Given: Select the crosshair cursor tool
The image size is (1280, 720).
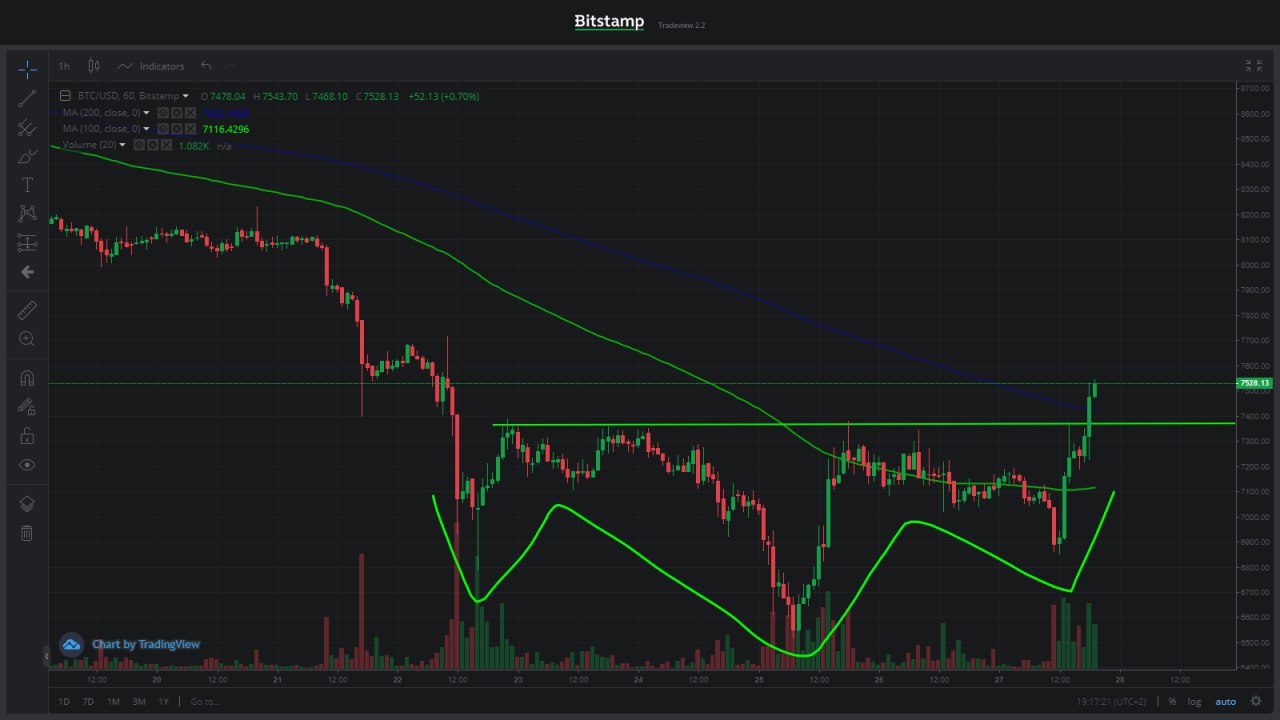Looking at the screenshot, I should tap(27, 69).
